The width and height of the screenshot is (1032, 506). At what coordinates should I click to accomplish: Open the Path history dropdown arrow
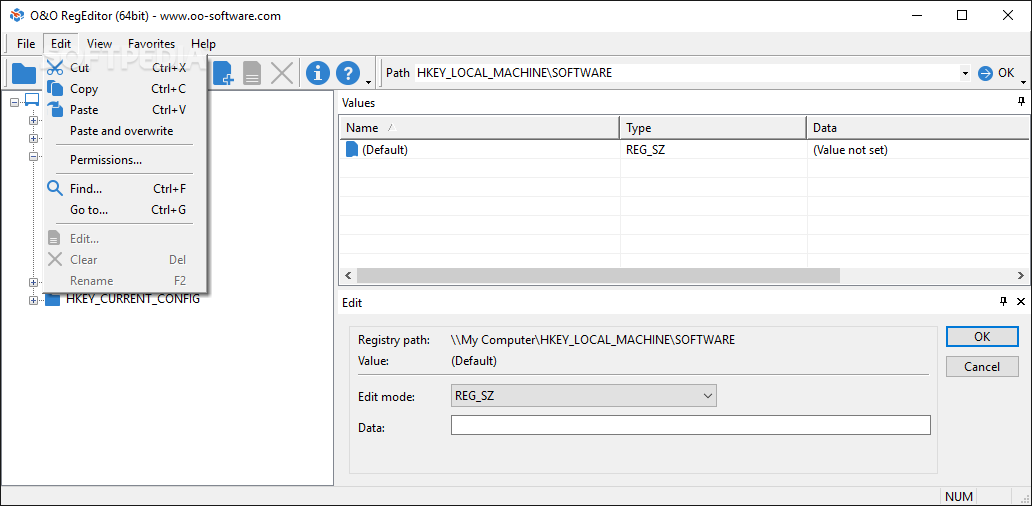(x=965, y=73)
